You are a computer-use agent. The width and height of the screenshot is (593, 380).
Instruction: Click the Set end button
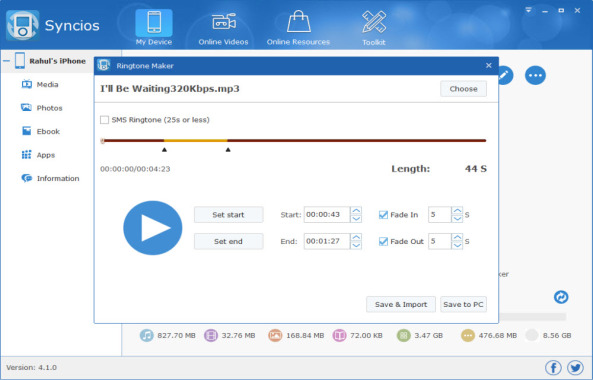coord(228,241)
